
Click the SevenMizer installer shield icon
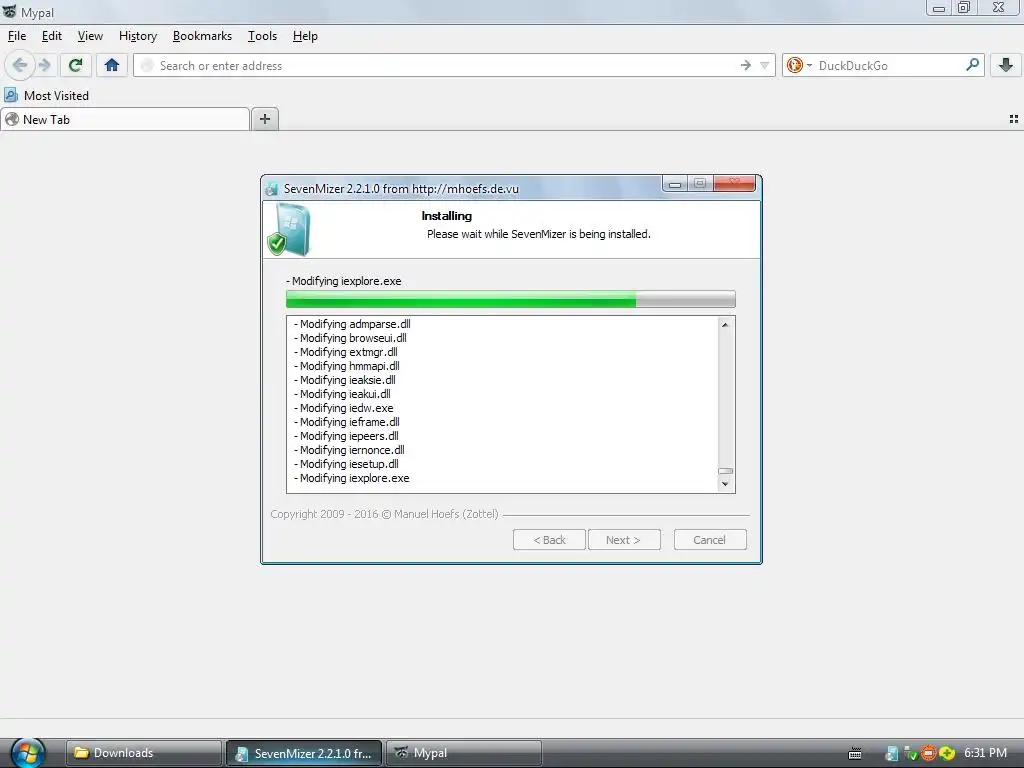pyautogui.click(x=289, y=229)
